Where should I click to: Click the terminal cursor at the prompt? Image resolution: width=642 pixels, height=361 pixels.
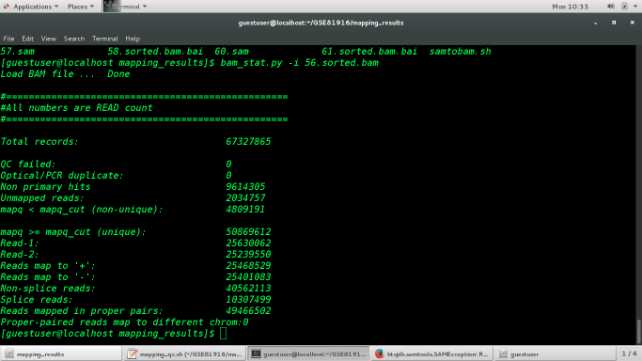[x=223, y=334]
